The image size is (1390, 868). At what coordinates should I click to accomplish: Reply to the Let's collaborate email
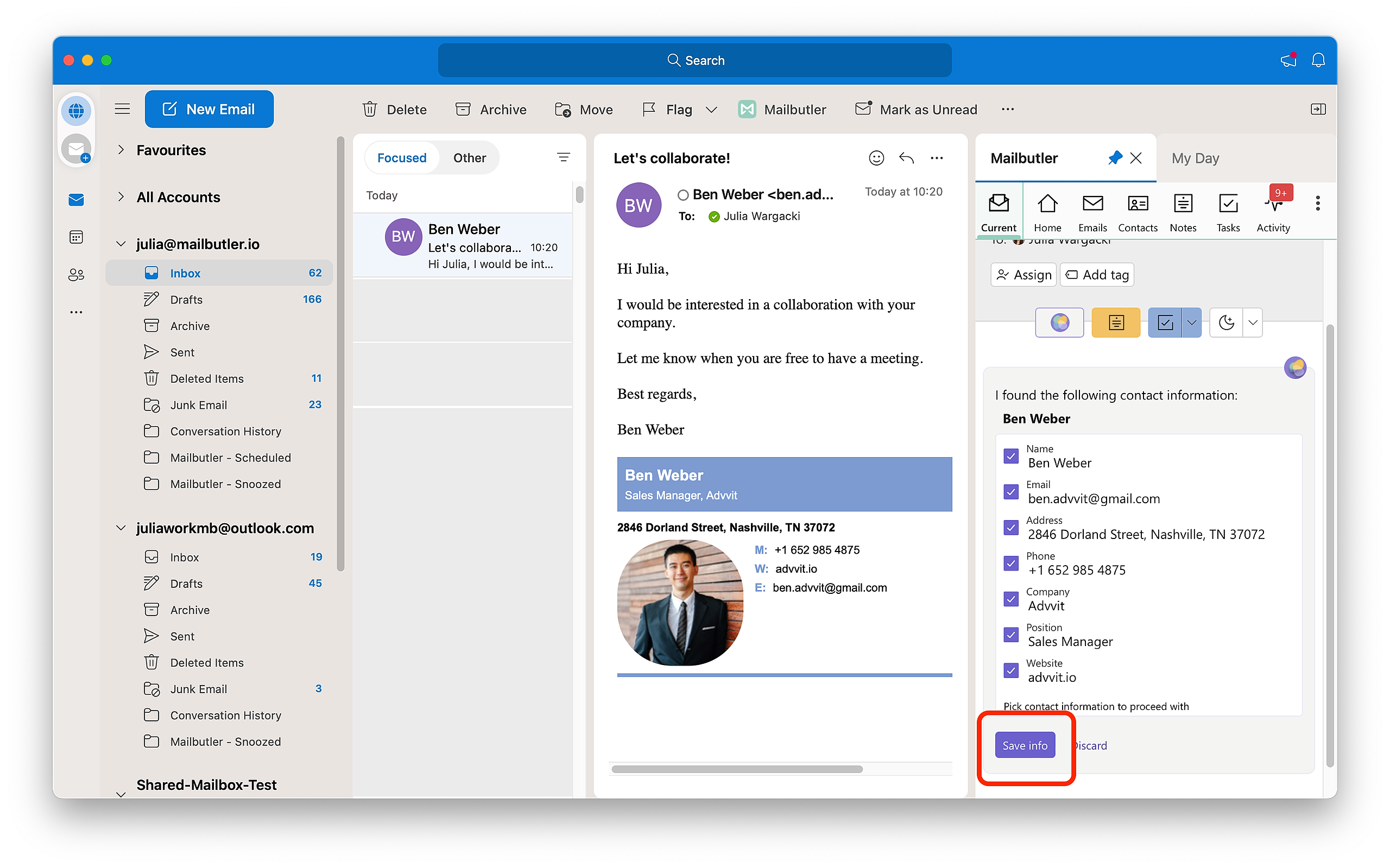(907, 158)
